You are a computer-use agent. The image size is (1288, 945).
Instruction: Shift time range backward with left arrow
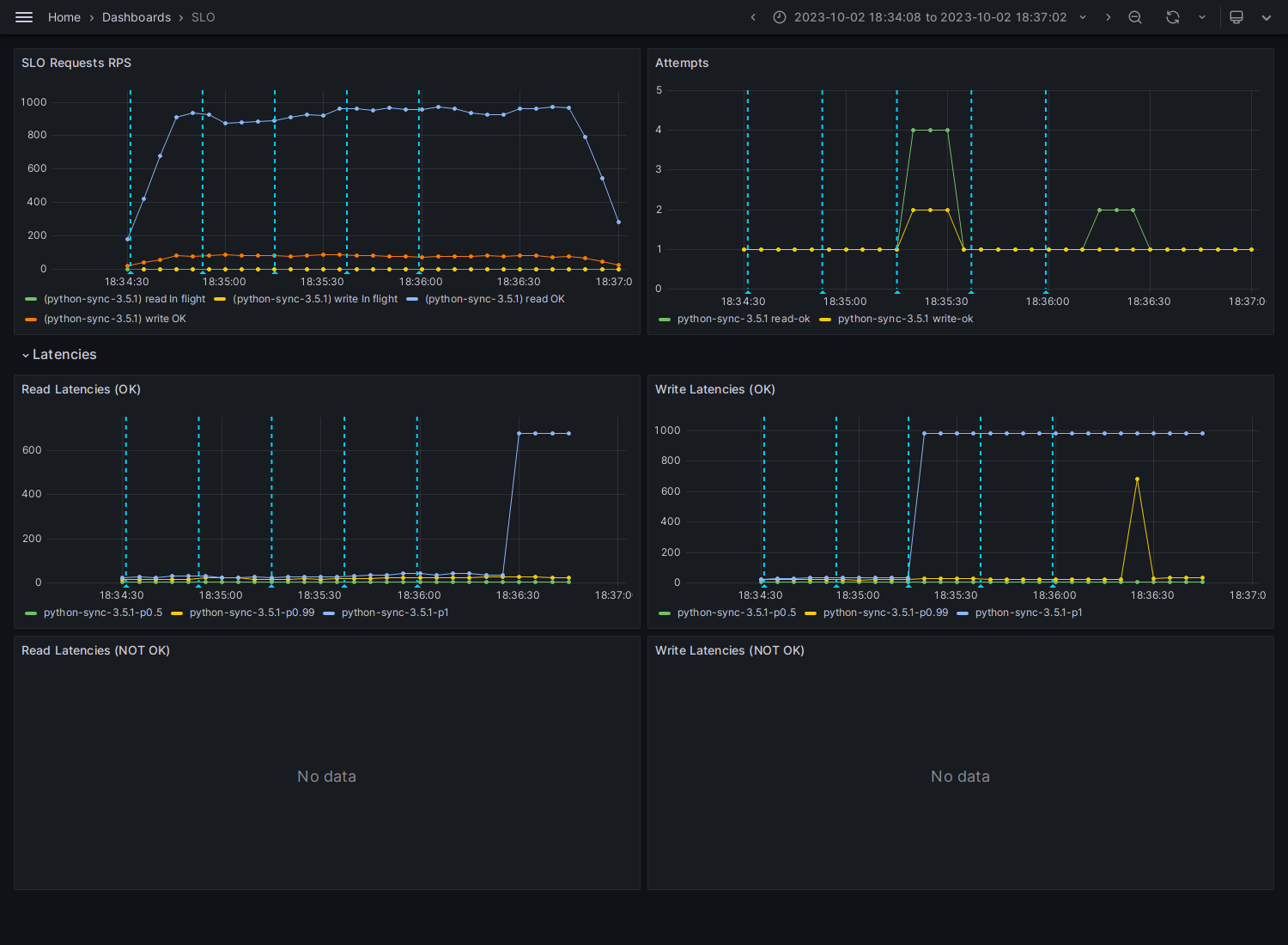tap(753, 17)
